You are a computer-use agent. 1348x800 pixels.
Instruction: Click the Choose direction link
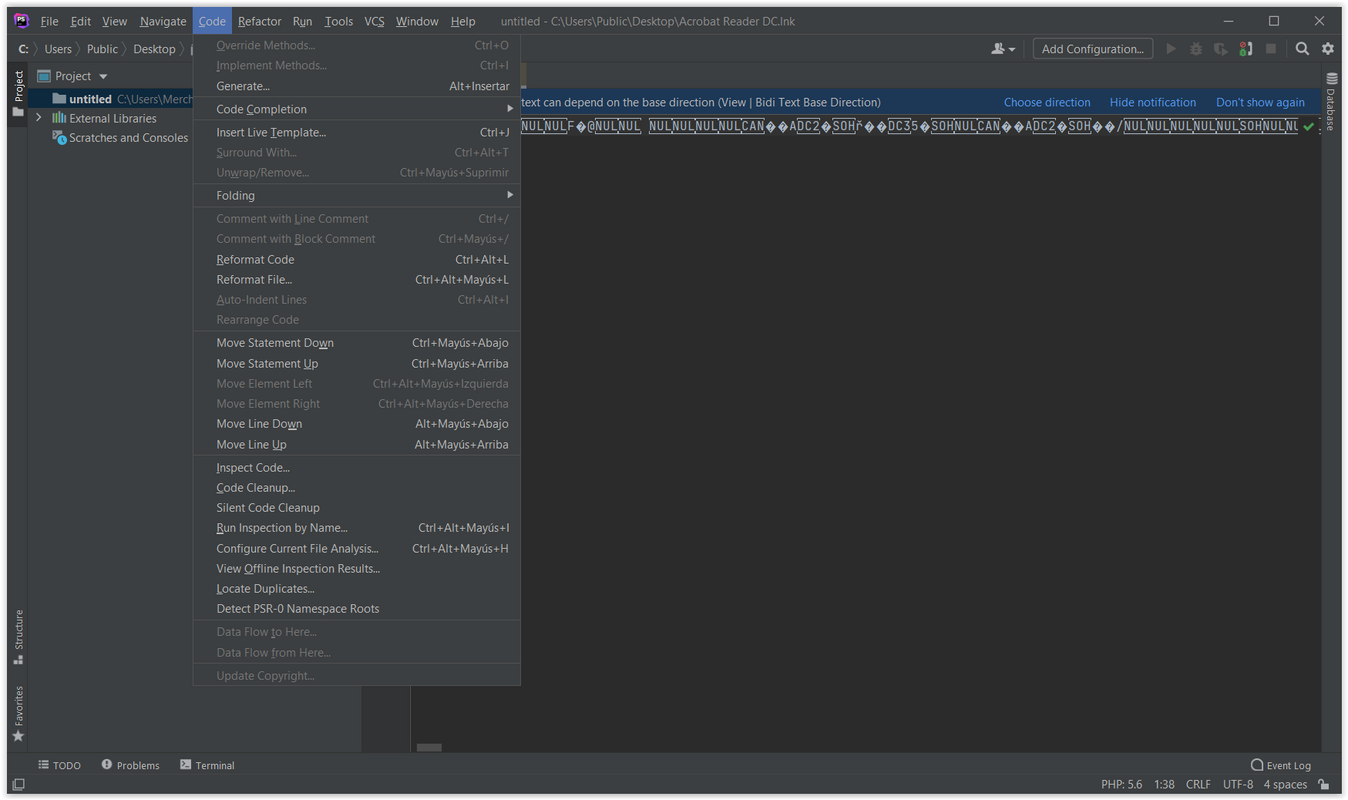coord(1047,102)
